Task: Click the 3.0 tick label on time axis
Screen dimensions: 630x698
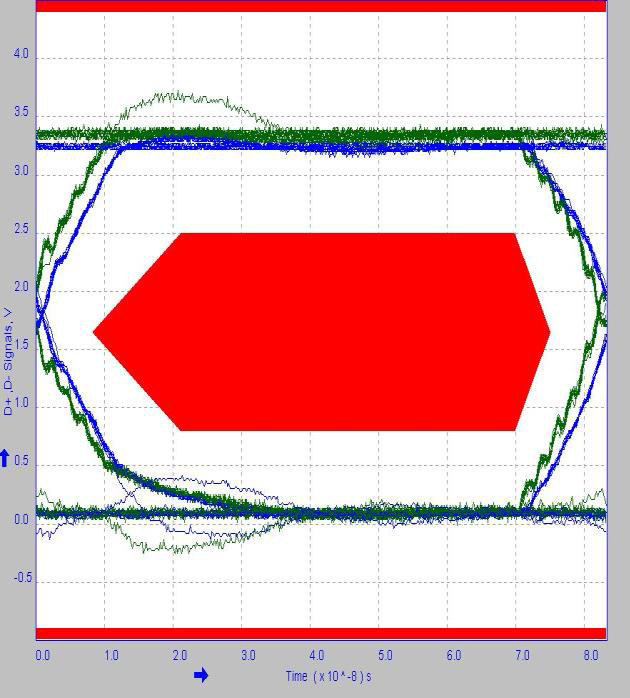Action: coord(248,656)
